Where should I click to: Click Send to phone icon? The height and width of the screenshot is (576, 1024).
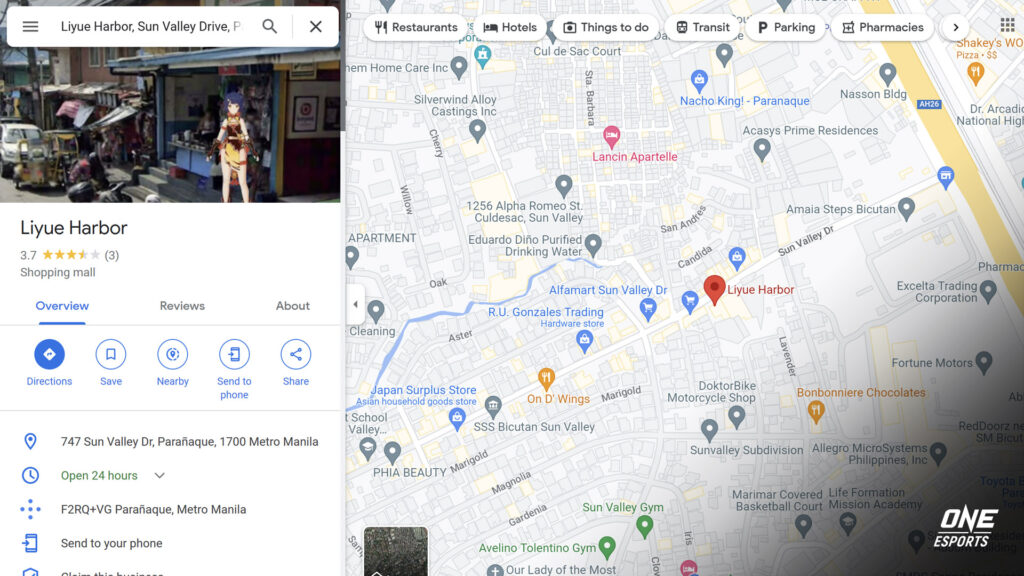point(234,354)
